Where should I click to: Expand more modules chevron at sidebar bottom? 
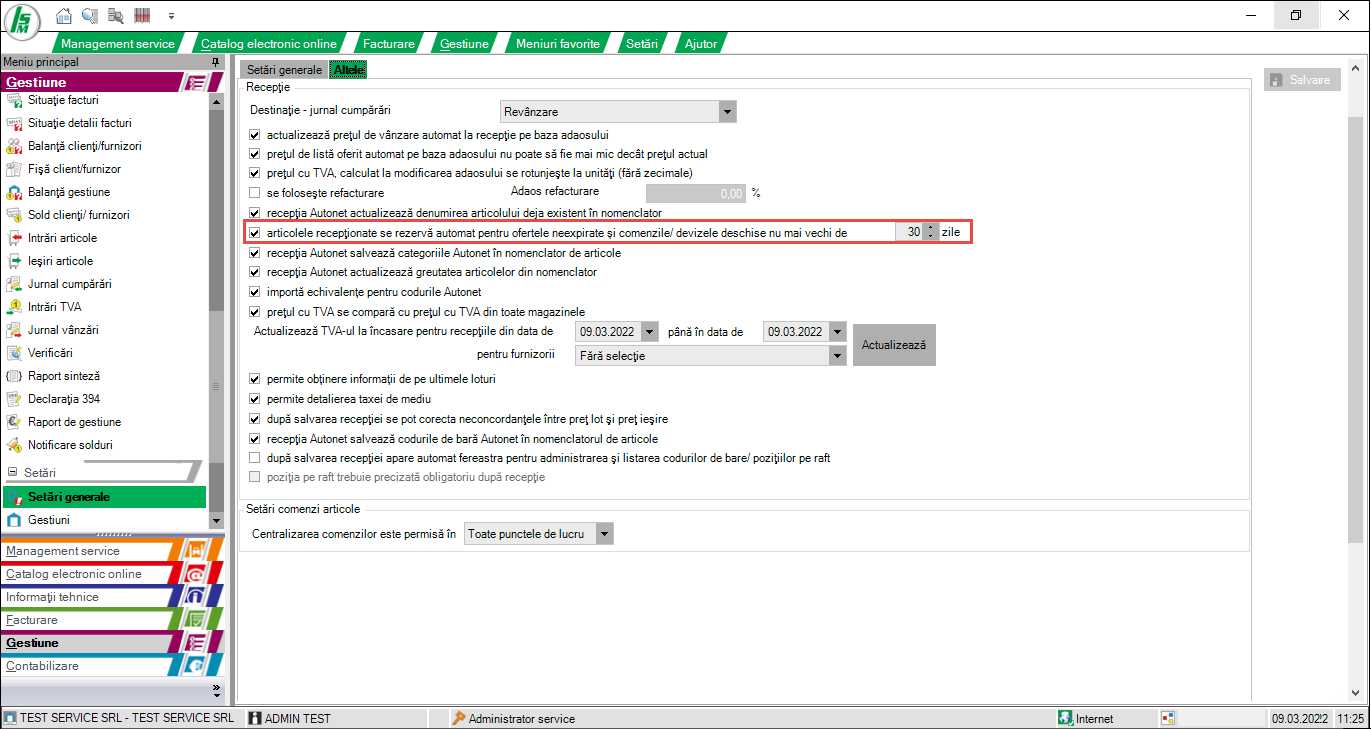(x=217, y=690)
